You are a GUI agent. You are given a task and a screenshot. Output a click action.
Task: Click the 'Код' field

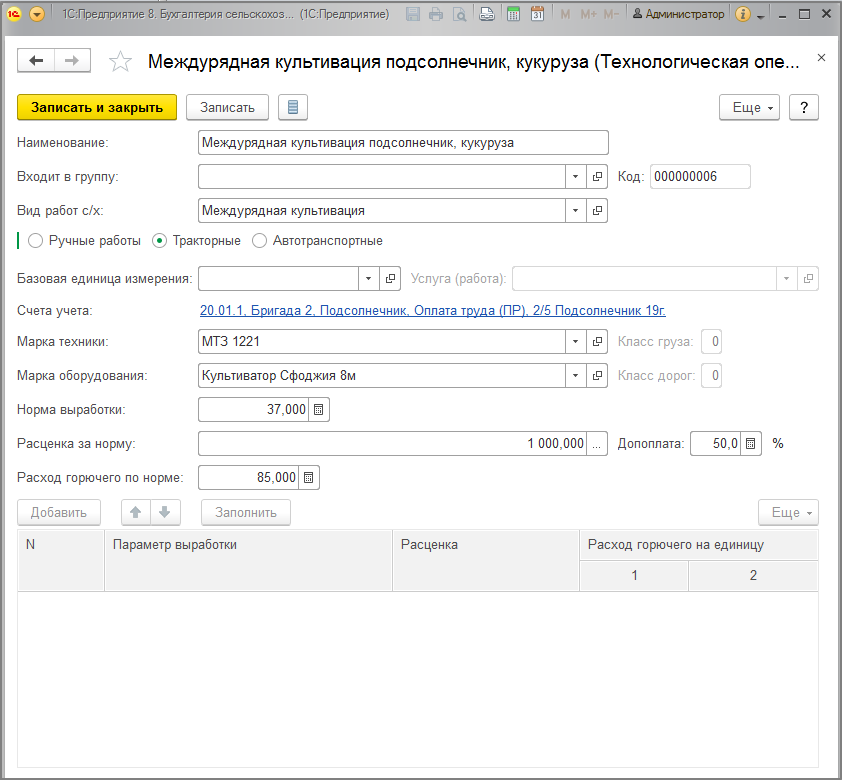pyautogui.click(x=700, y=177)
